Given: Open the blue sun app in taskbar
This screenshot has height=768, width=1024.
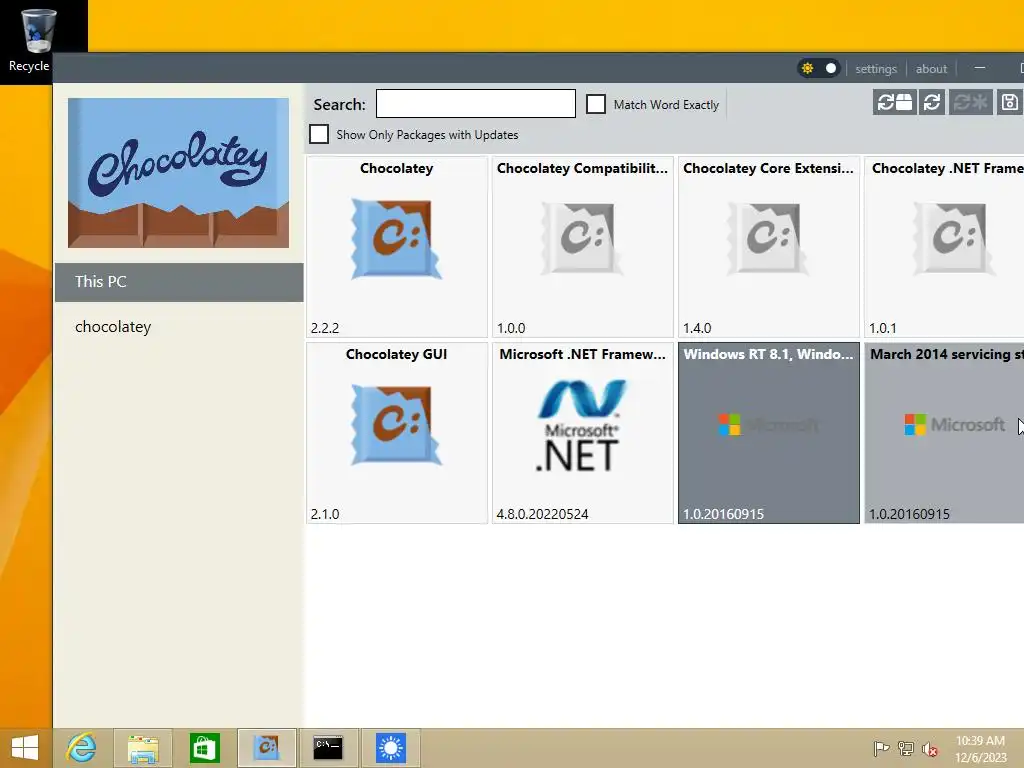Looking at the screenshot, I should pos(391,748).
